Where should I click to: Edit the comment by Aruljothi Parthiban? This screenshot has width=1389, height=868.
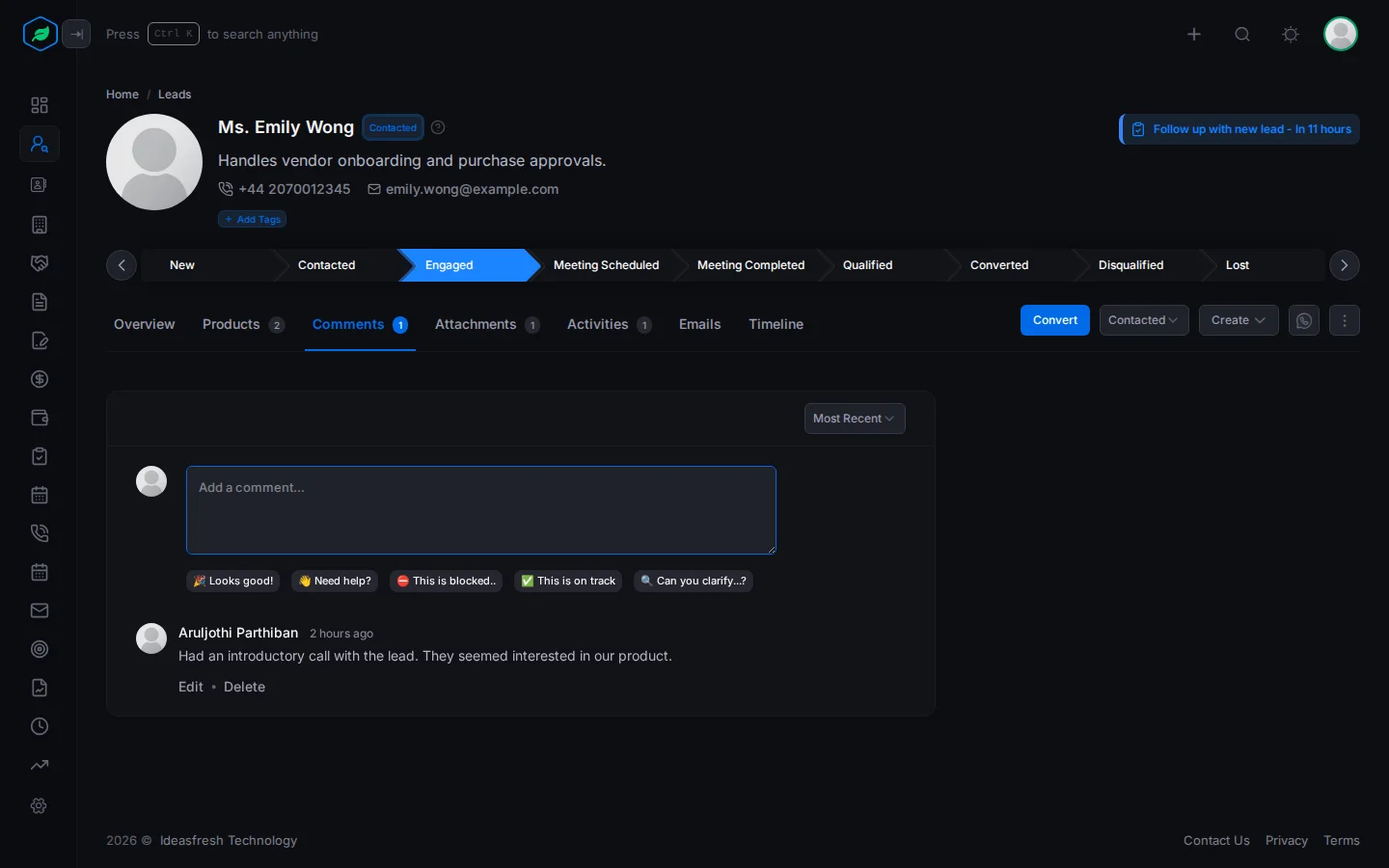click(x=191, y=687)
